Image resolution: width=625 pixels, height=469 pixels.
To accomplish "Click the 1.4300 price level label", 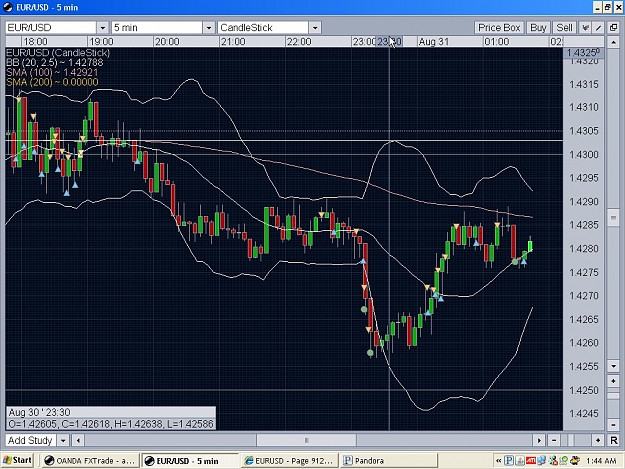I will pos(584,155).
